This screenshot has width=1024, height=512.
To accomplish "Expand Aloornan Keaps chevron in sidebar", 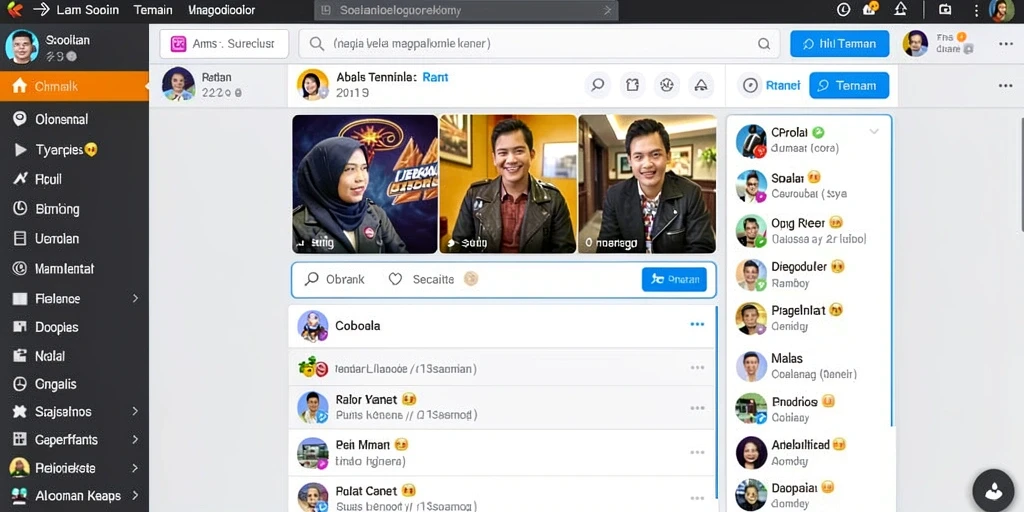I will click(x=135, y=496).
